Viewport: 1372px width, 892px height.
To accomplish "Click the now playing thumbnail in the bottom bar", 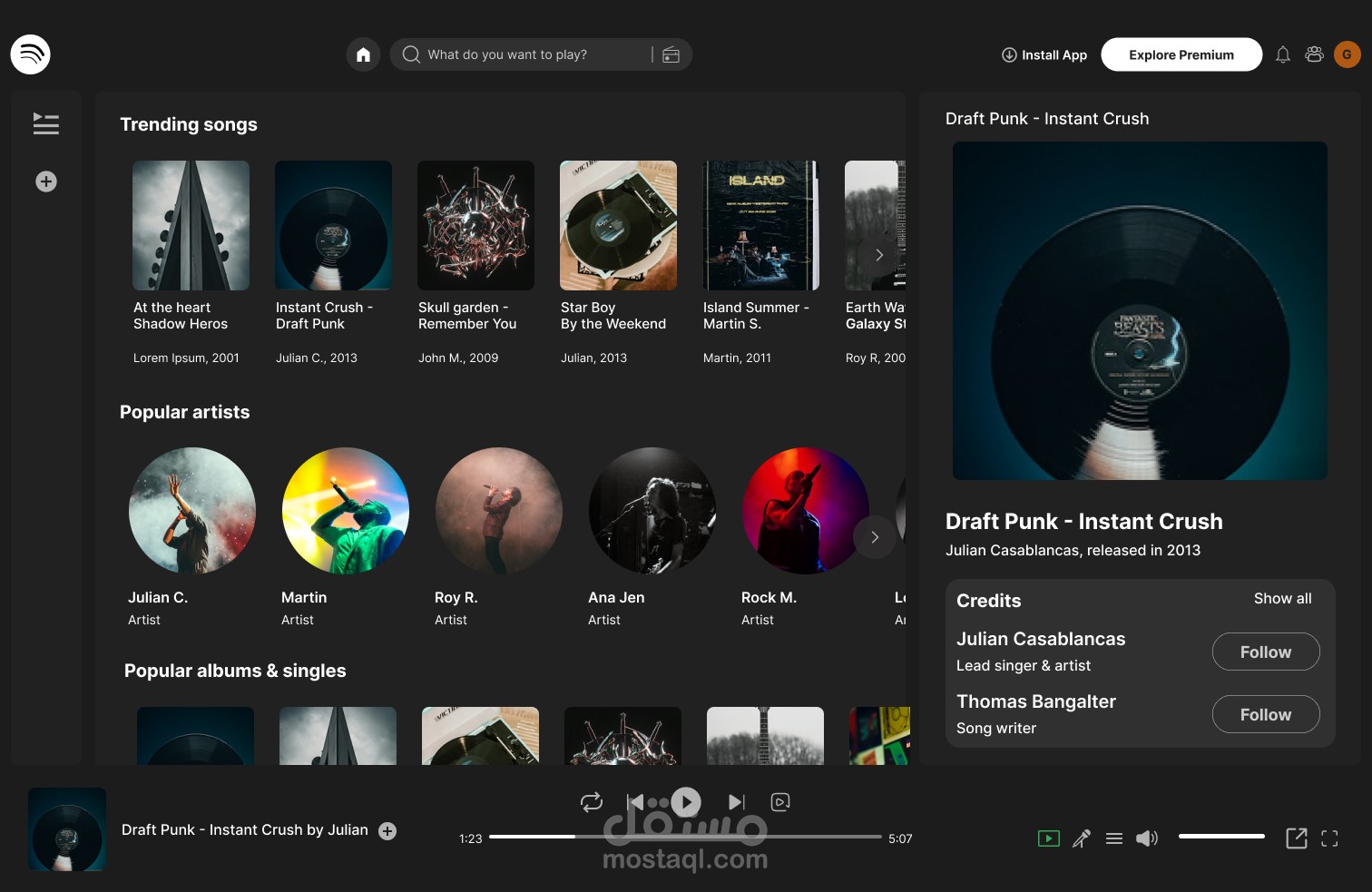I will tap(67, 829).
